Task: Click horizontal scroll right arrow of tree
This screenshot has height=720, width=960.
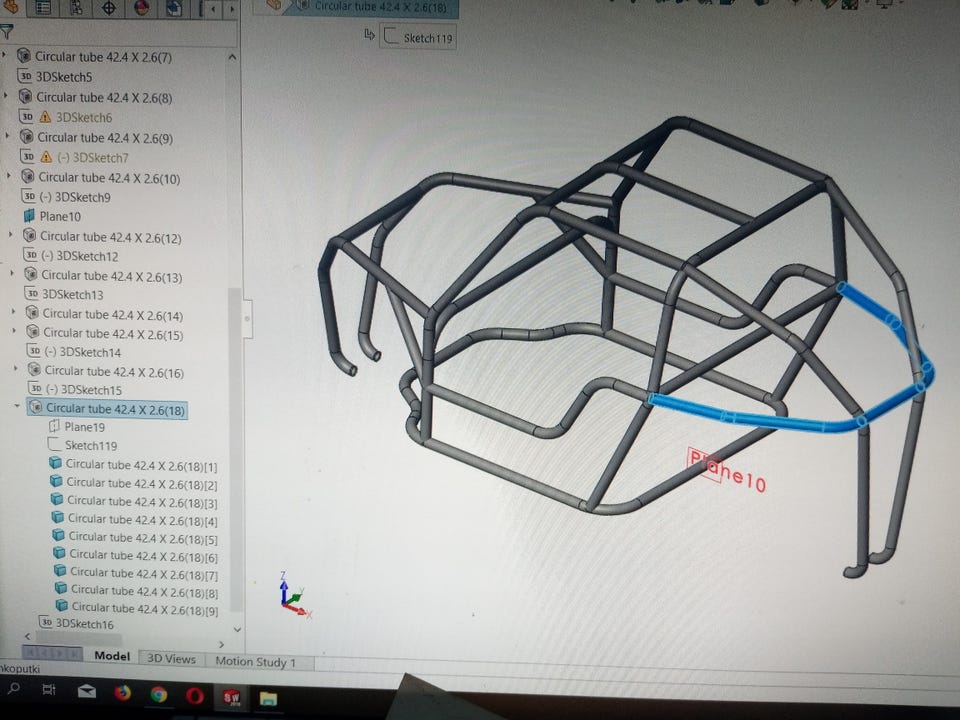Action: coord(221,644)
